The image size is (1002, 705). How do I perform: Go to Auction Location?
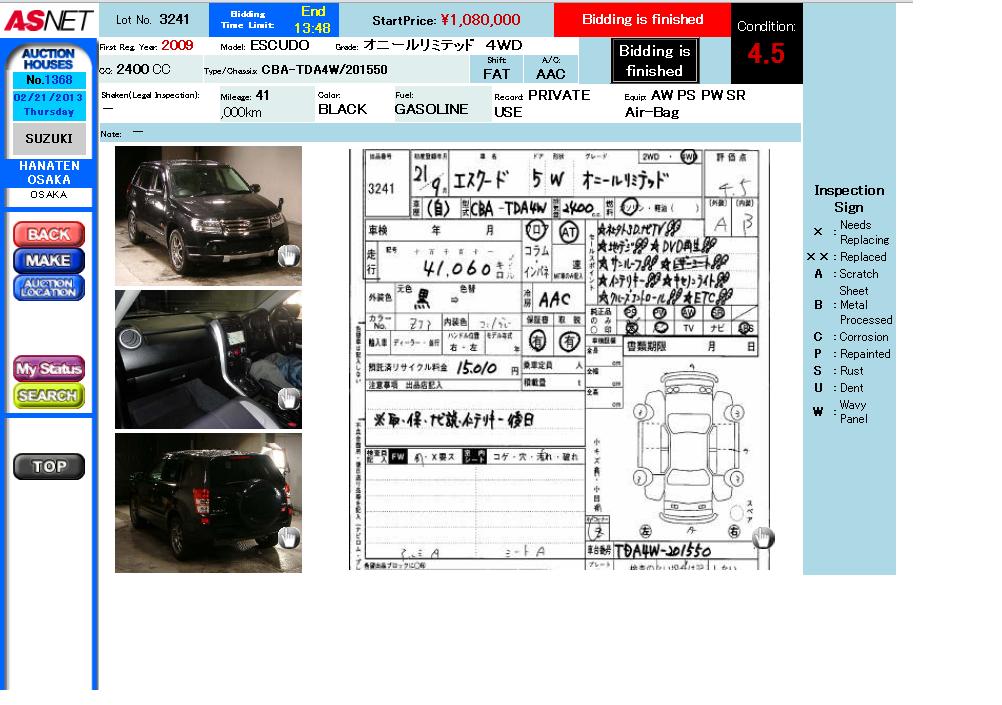click(48, 288)
